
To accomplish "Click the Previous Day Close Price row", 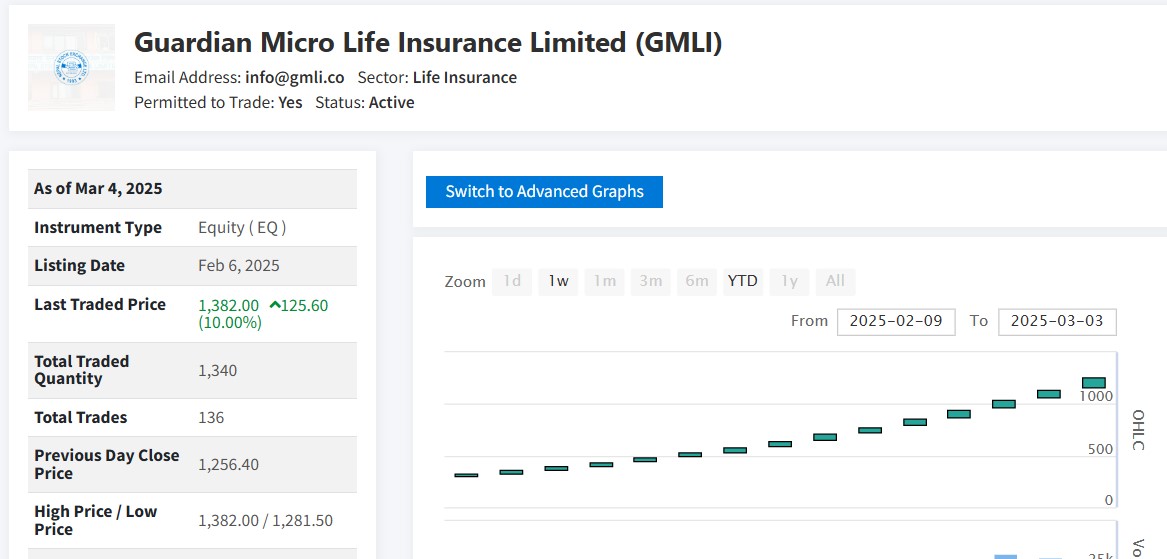I will click(192, 464).
